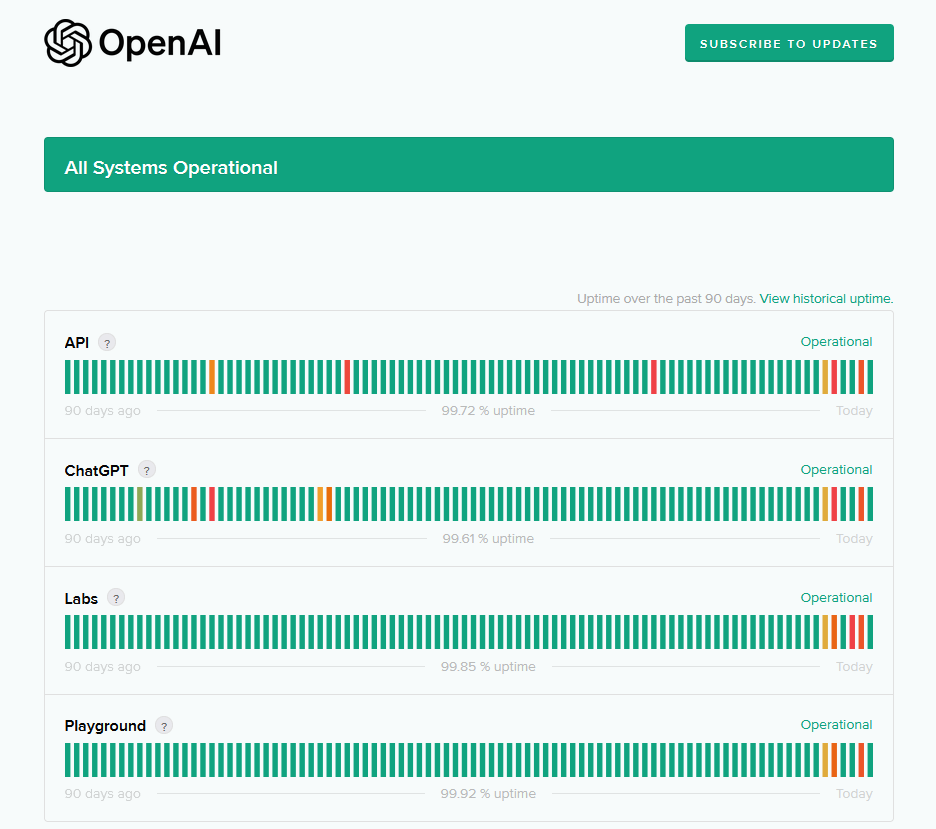Open the View historical uptime link
This screenshot has height=829, width=936.
(x=826, y=299)
